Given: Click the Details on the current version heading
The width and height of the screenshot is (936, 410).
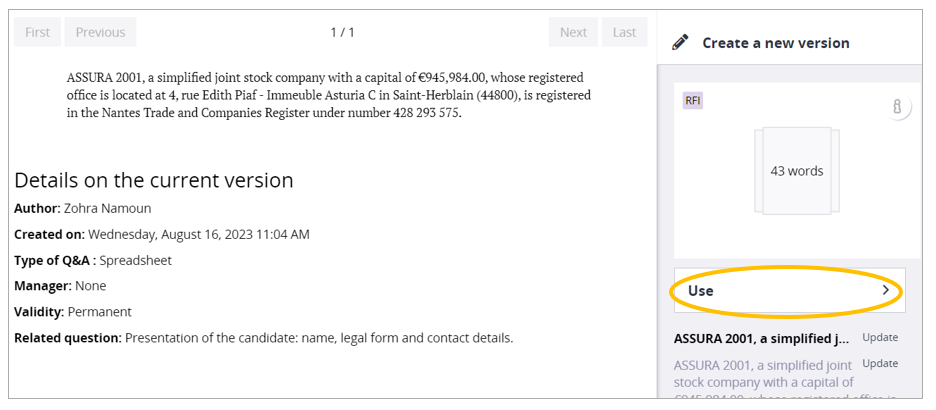Looking at the screenshot, I should 154,180.
